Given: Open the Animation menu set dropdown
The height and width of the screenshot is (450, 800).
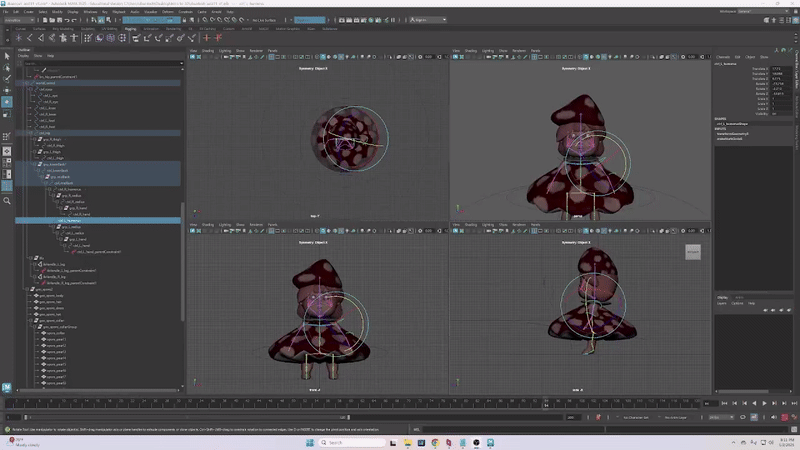Looking at the screenshot, I should pyautogui.click(x=18, y=19).
